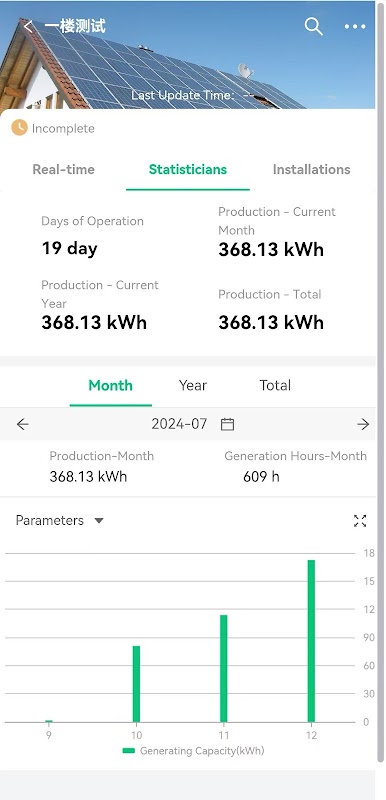Select the Total period tab

(x=275, y=385)
